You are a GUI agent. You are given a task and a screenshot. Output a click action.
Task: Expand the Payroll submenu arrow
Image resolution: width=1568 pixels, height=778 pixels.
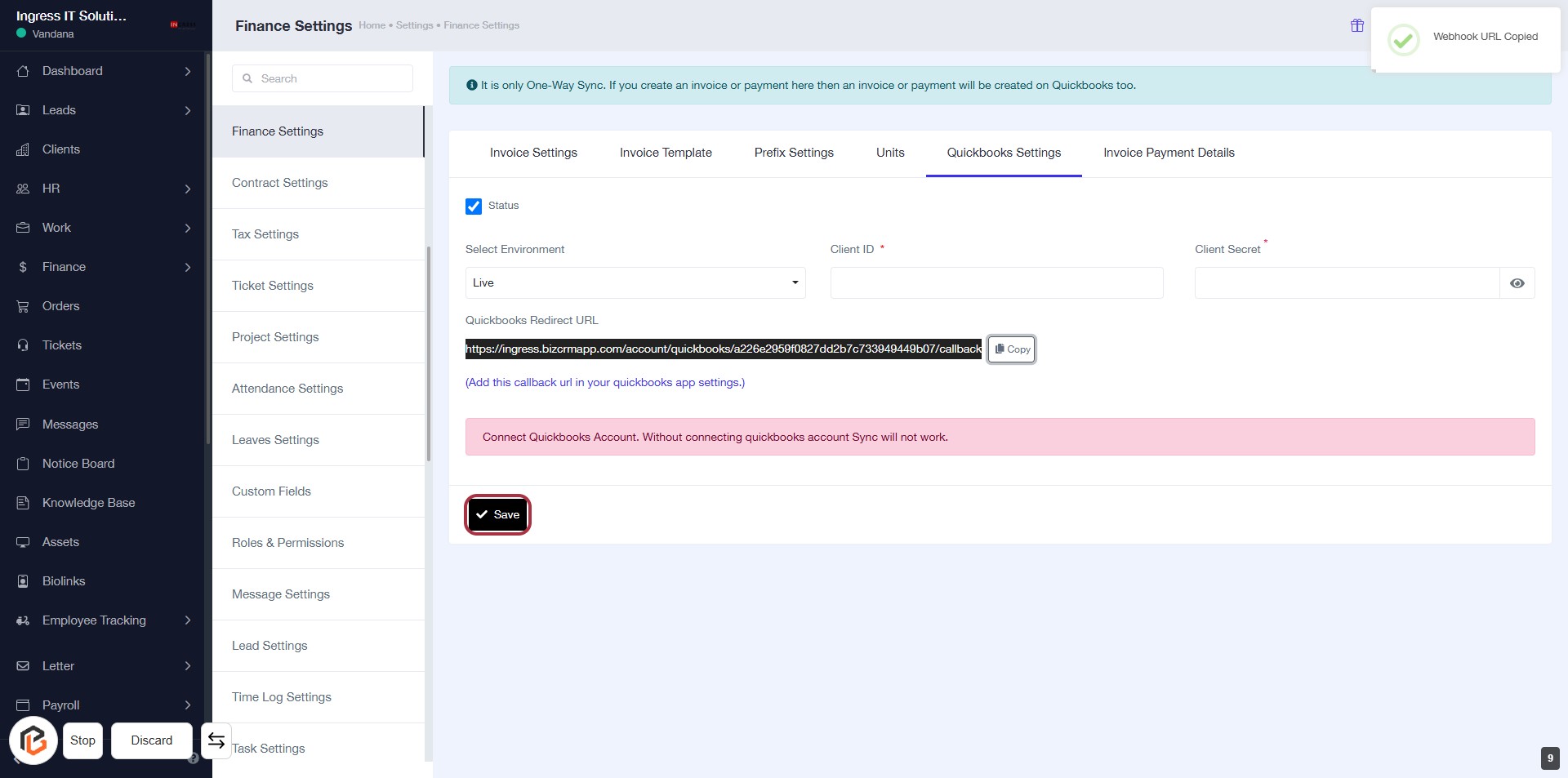[x=188, y=705]
